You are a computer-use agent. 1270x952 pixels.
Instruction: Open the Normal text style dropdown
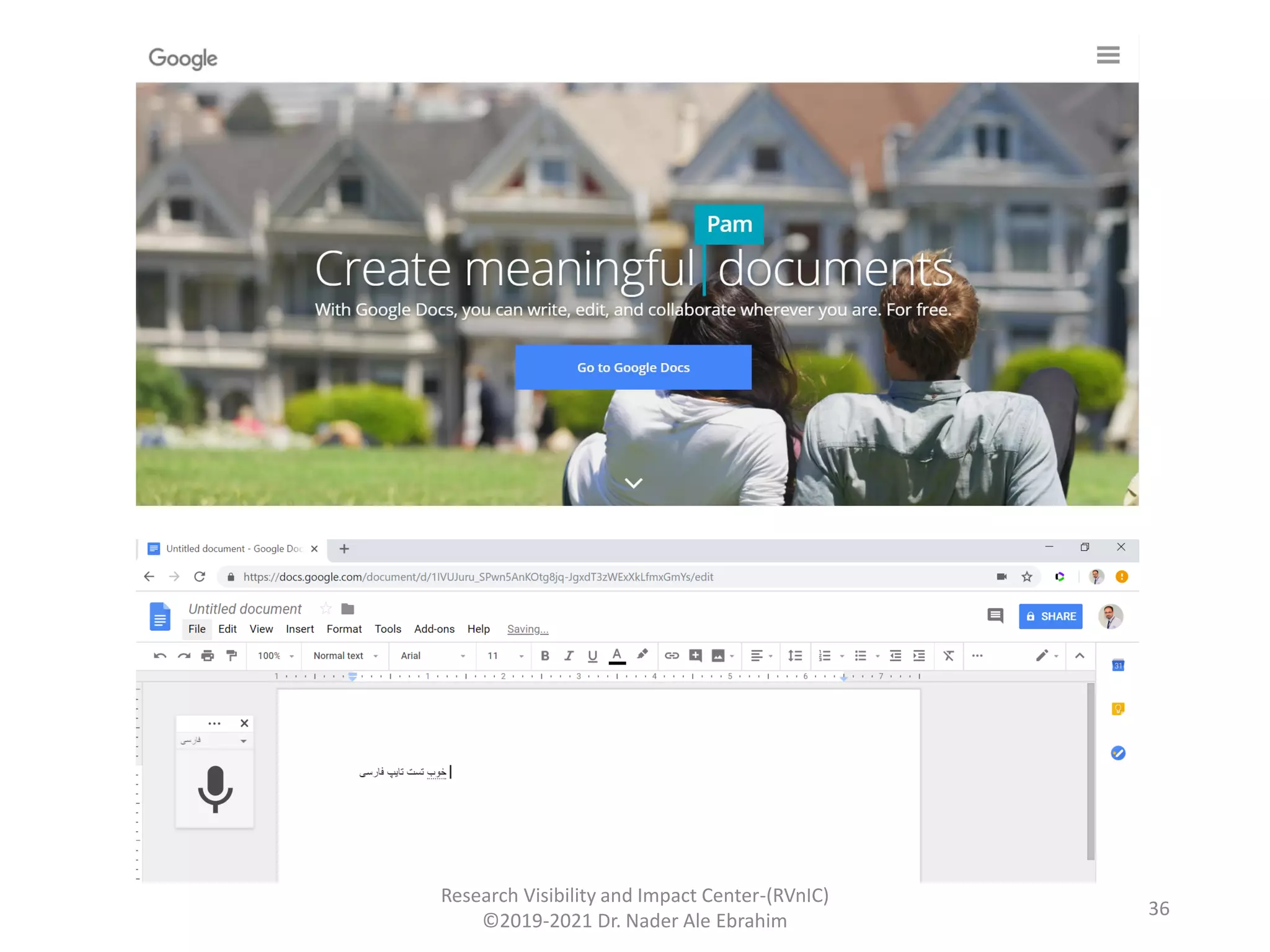click(x=345, y=656)
